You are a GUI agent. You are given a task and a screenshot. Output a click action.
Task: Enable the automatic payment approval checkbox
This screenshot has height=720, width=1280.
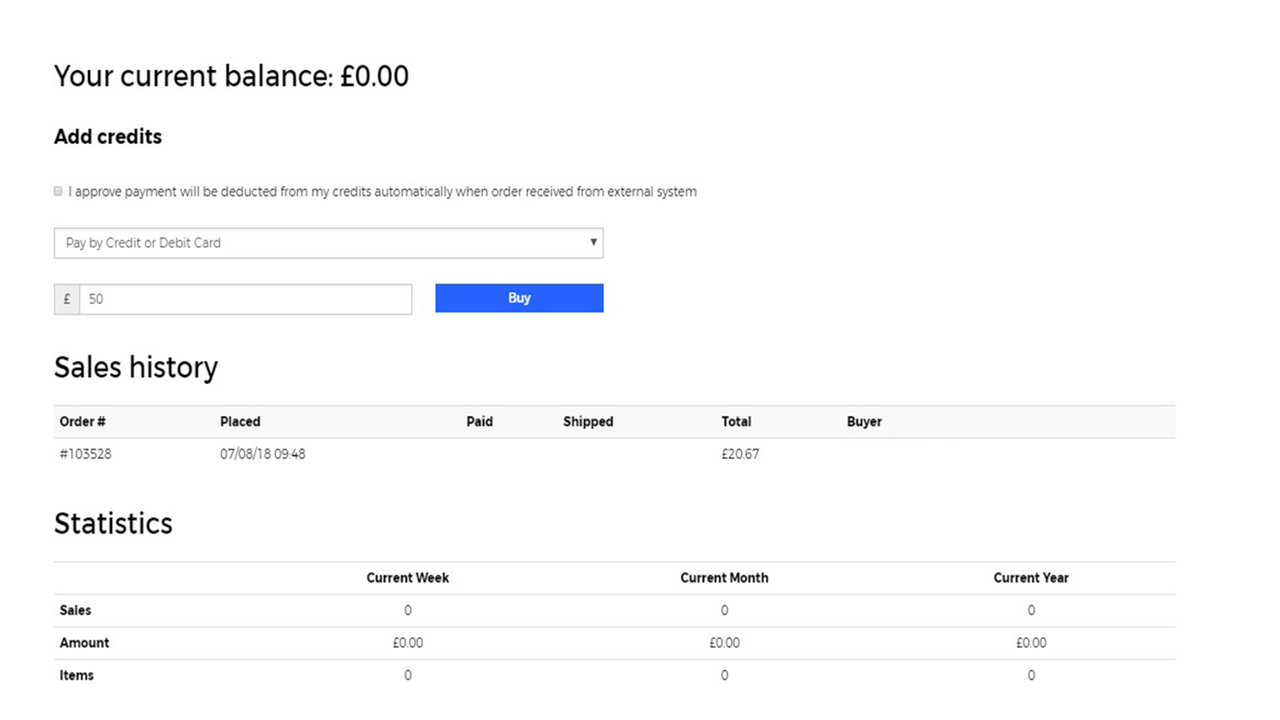(58, 191)
